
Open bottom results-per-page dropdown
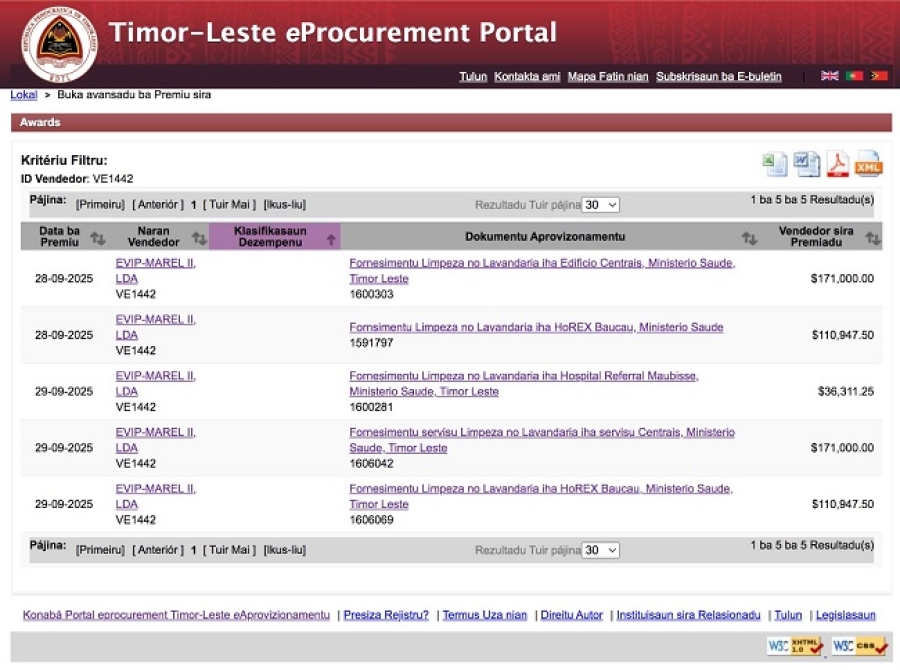[x=601, y=550]
